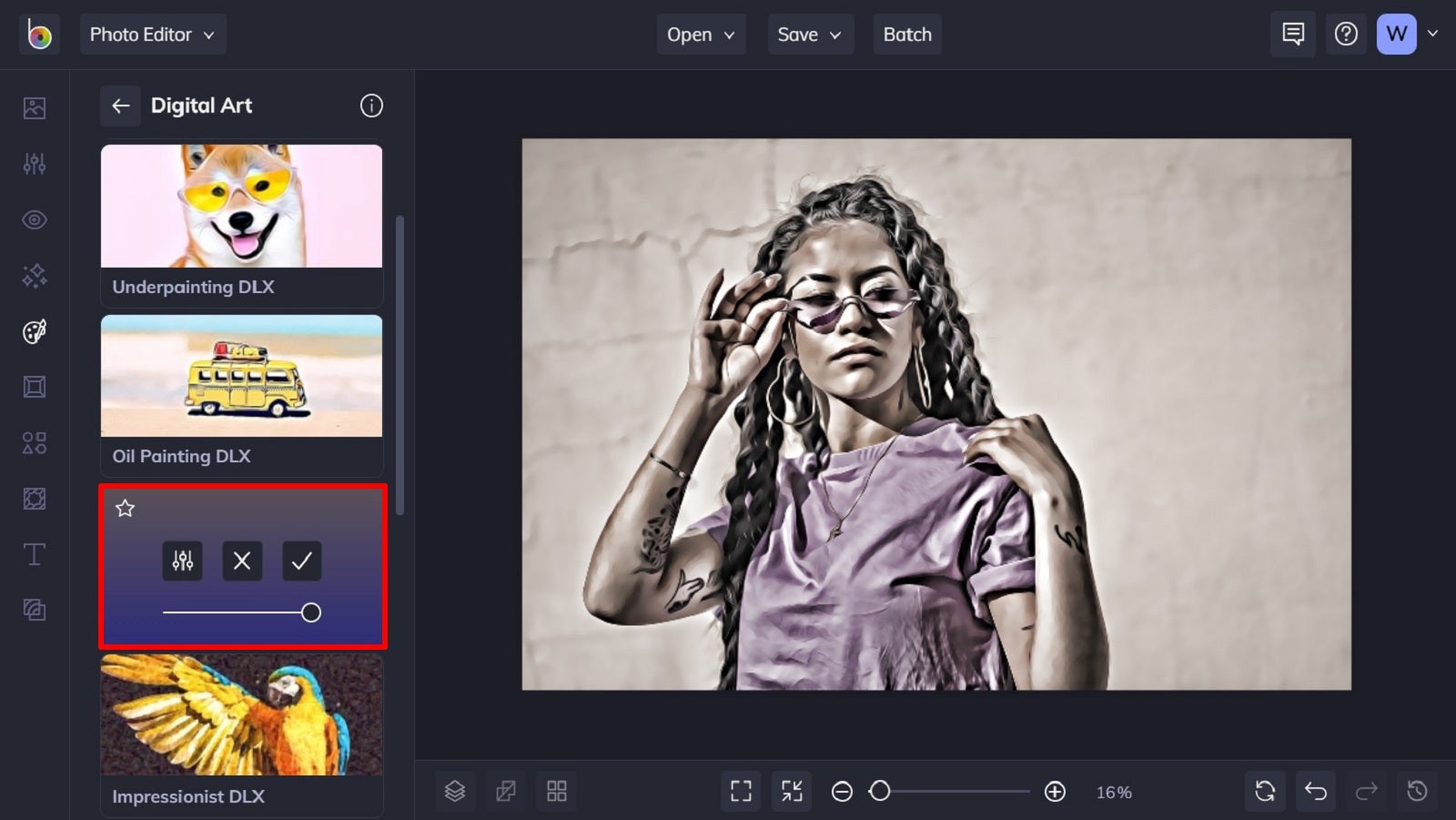
Task: Open the Graphics shapes panel
Action: click(x=34, y=443)
